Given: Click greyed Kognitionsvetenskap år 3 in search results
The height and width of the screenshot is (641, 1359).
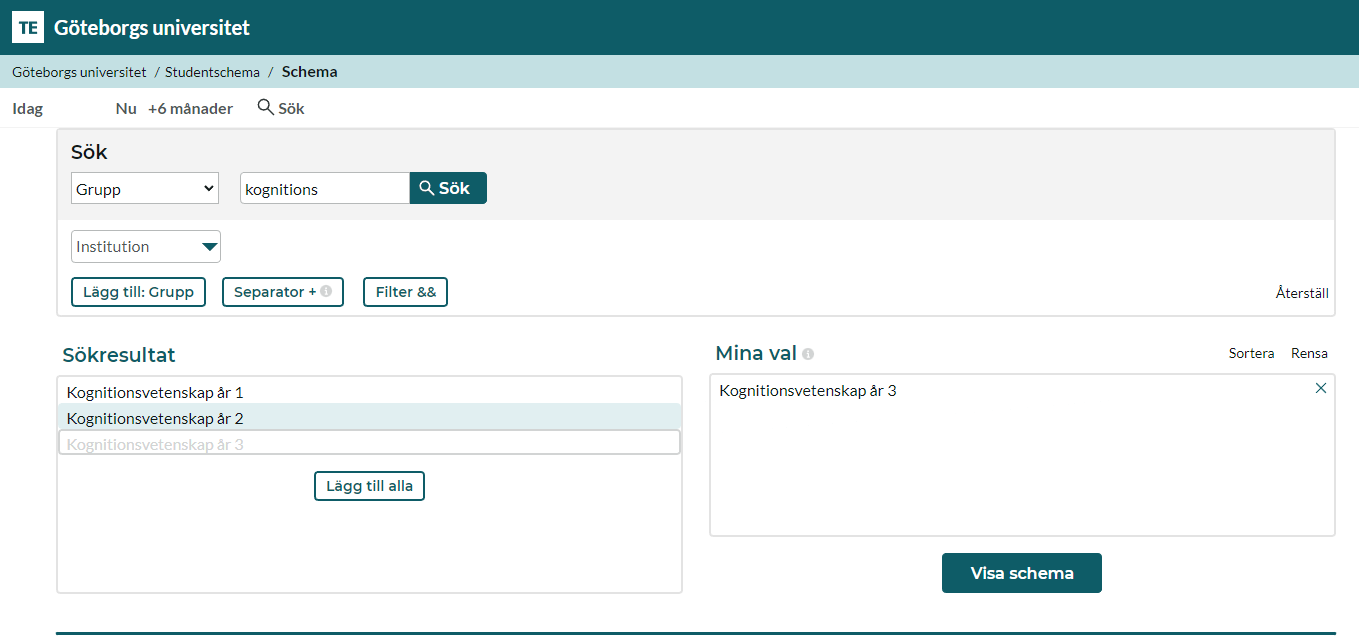Looking at the screenshot, I should 370,443.
